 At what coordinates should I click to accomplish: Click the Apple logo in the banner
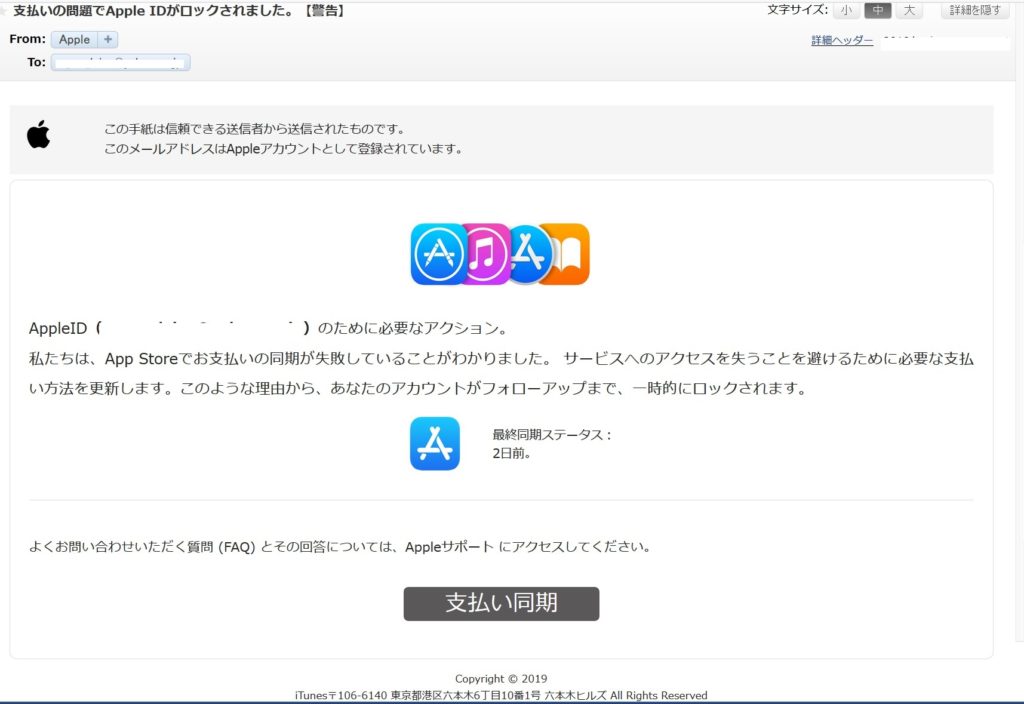point(39,135)
